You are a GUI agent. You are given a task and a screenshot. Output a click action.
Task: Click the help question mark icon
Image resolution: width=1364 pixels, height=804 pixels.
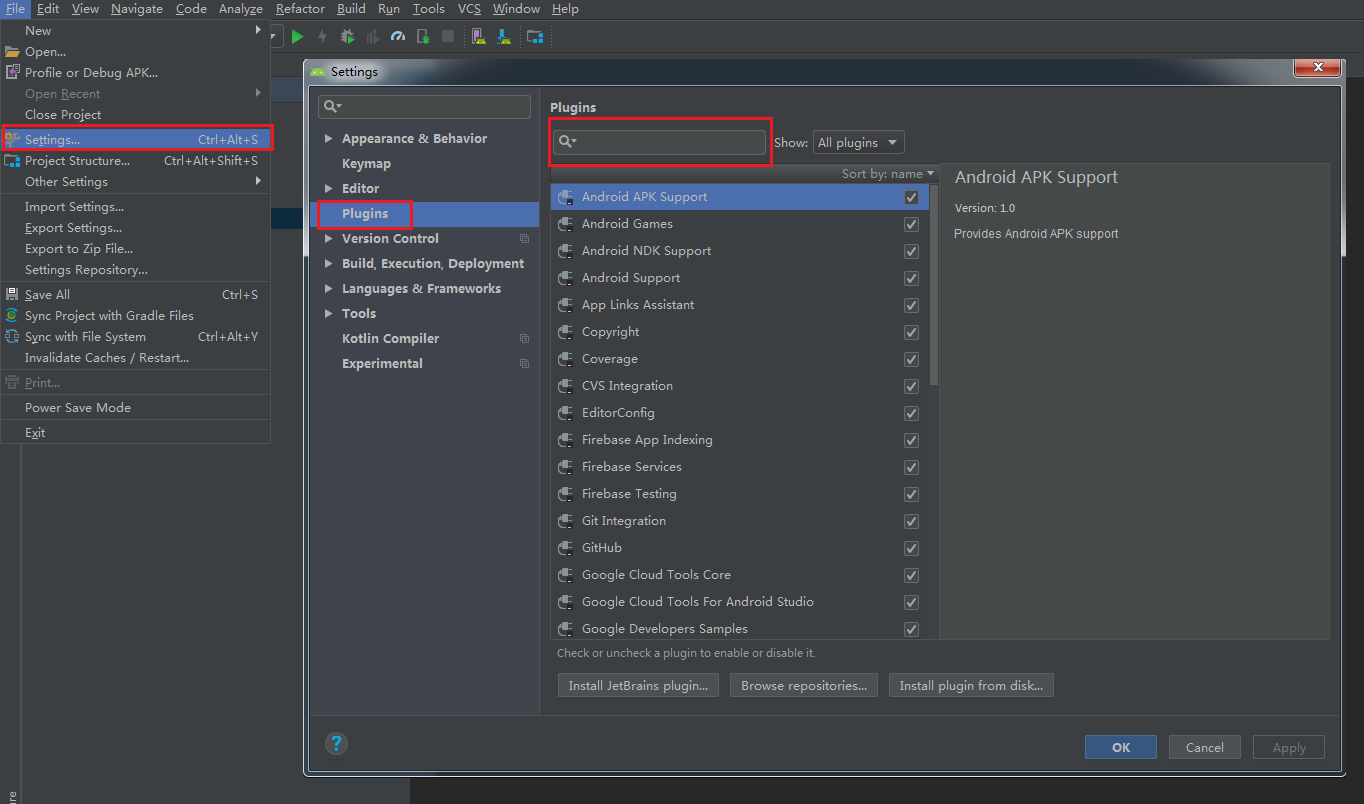click(337, 743)
